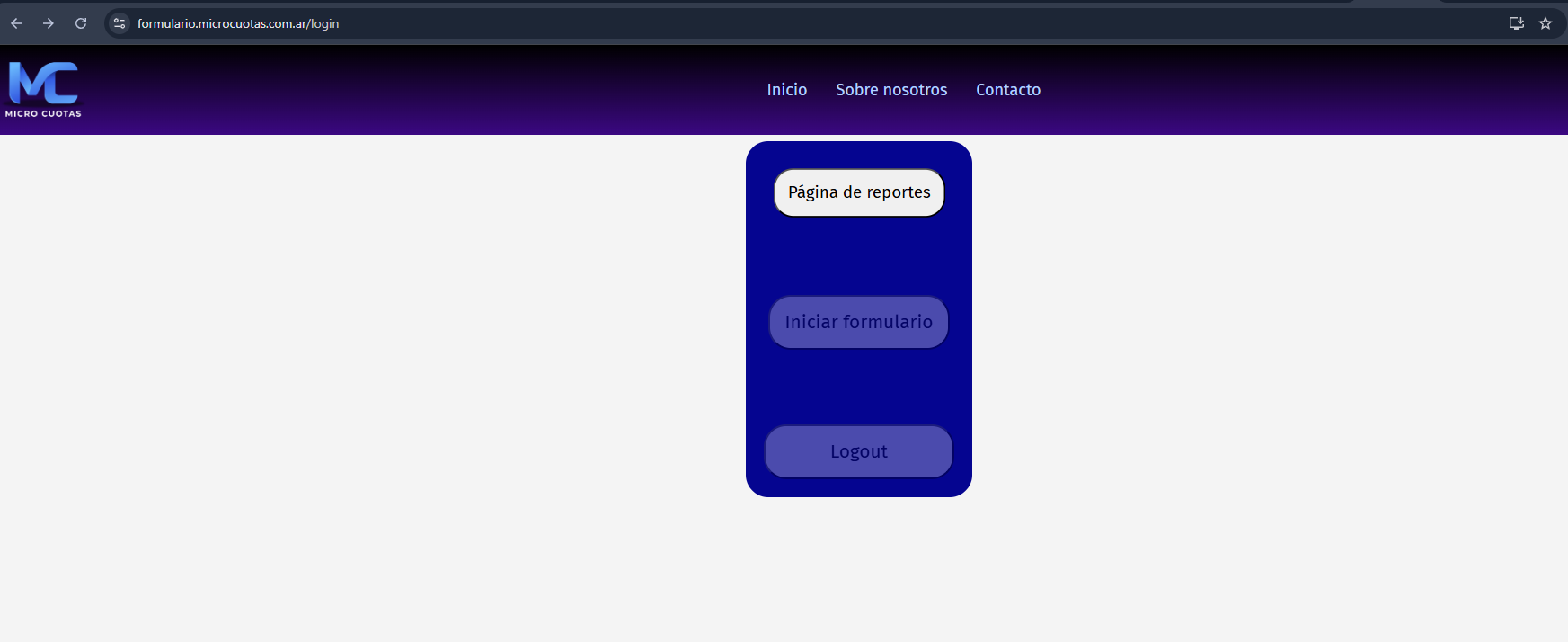Open Página de reportes
Screen dimensions: 1568x642
click(x=859, y=192)
